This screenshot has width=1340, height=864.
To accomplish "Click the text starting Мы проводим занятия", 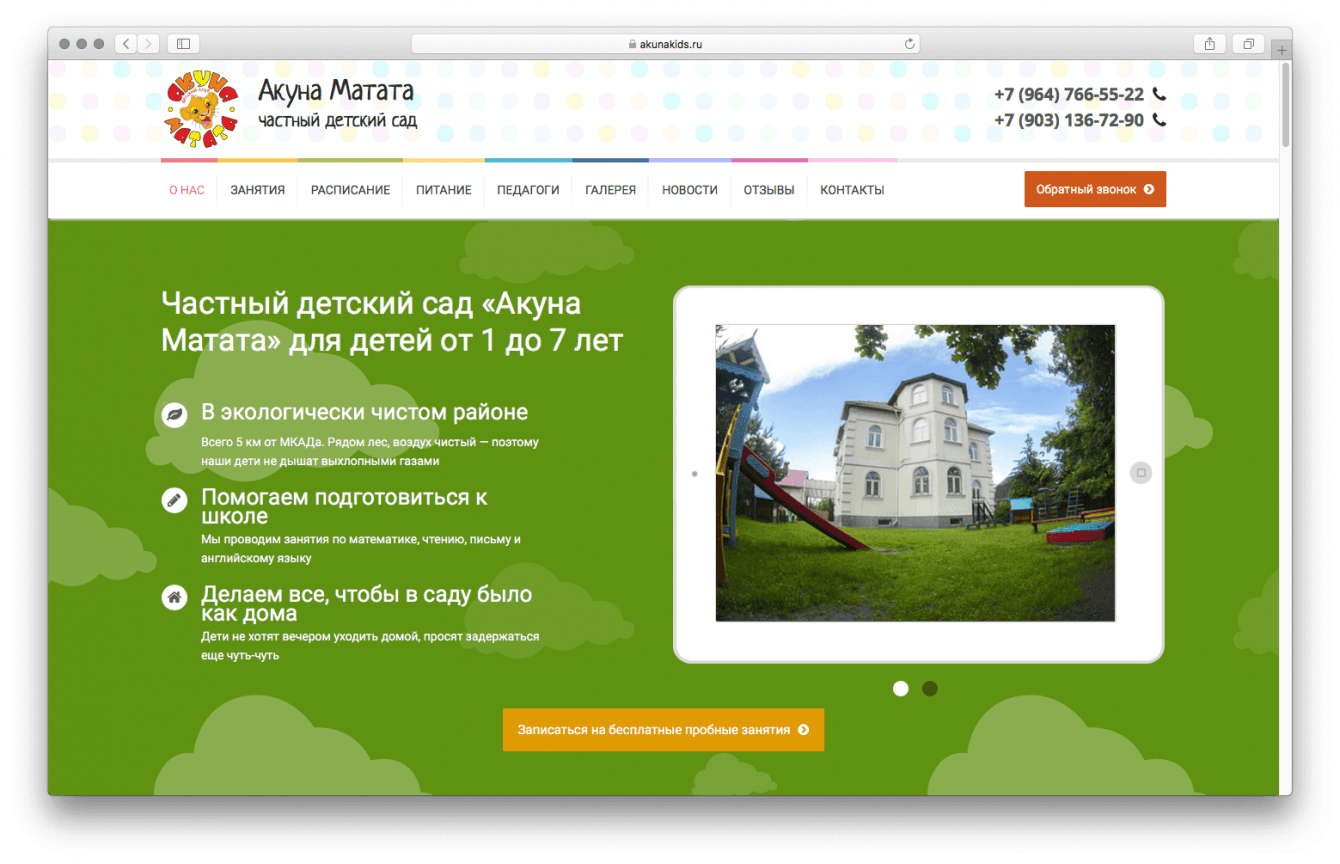I will pyautogui.click(x=361, y=549).
